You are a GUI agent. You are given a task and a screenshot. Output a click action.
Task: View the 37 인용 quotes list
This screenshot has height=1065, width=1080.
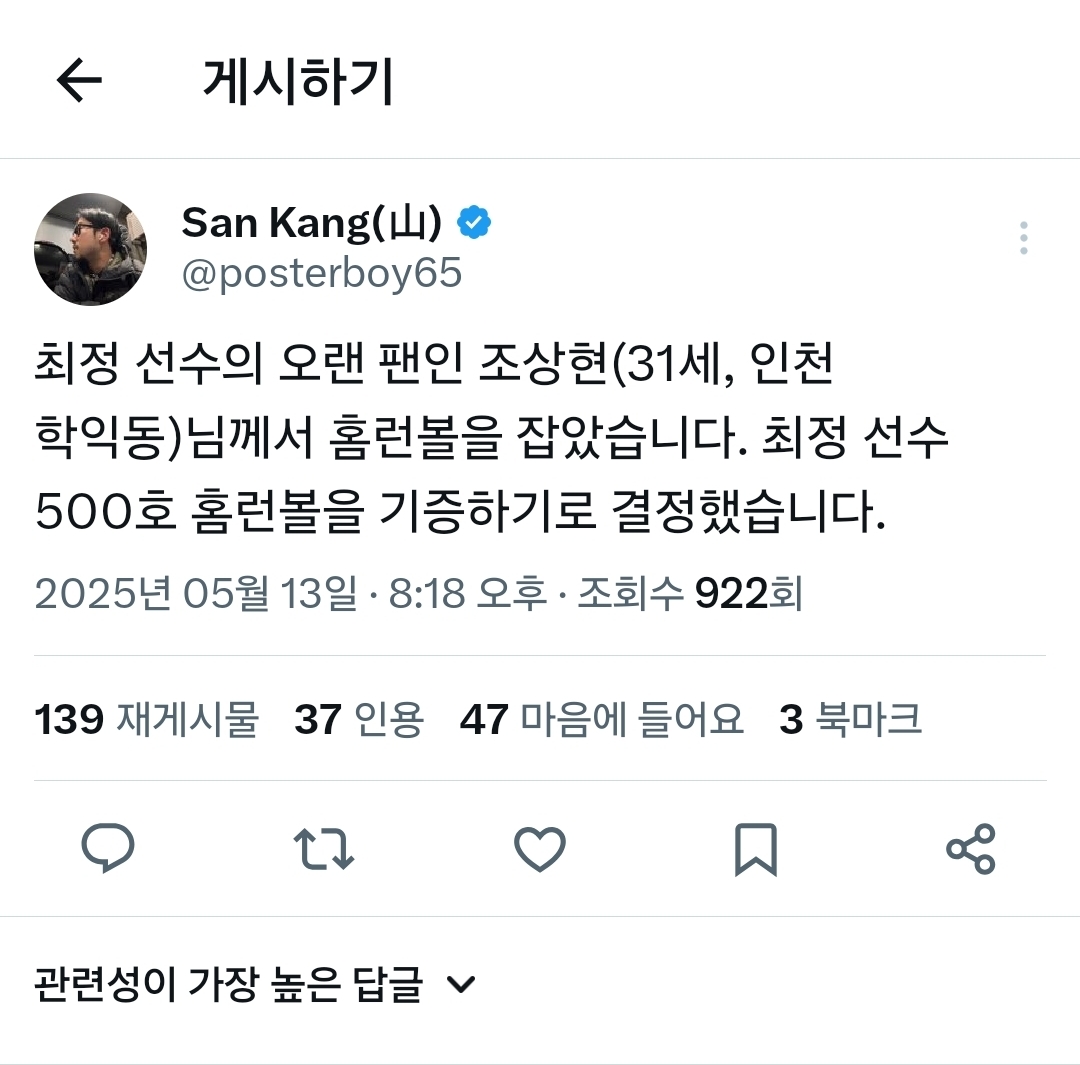359,719
